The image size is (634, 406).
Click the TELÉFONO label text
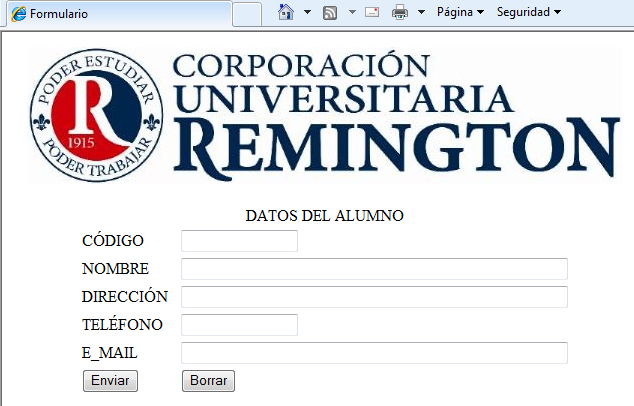click(x=123, y=324)
